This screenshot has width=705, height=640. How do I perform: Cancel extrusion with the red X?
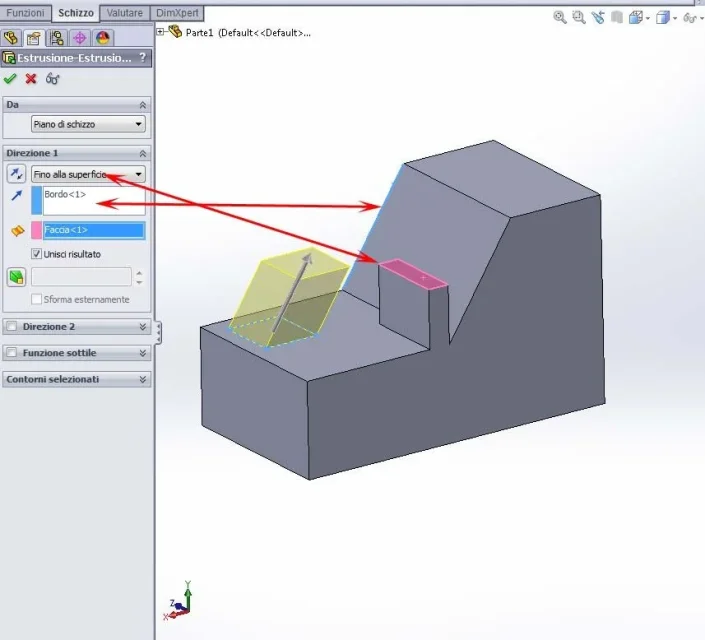pyautogui.click(x=31, y=79)
